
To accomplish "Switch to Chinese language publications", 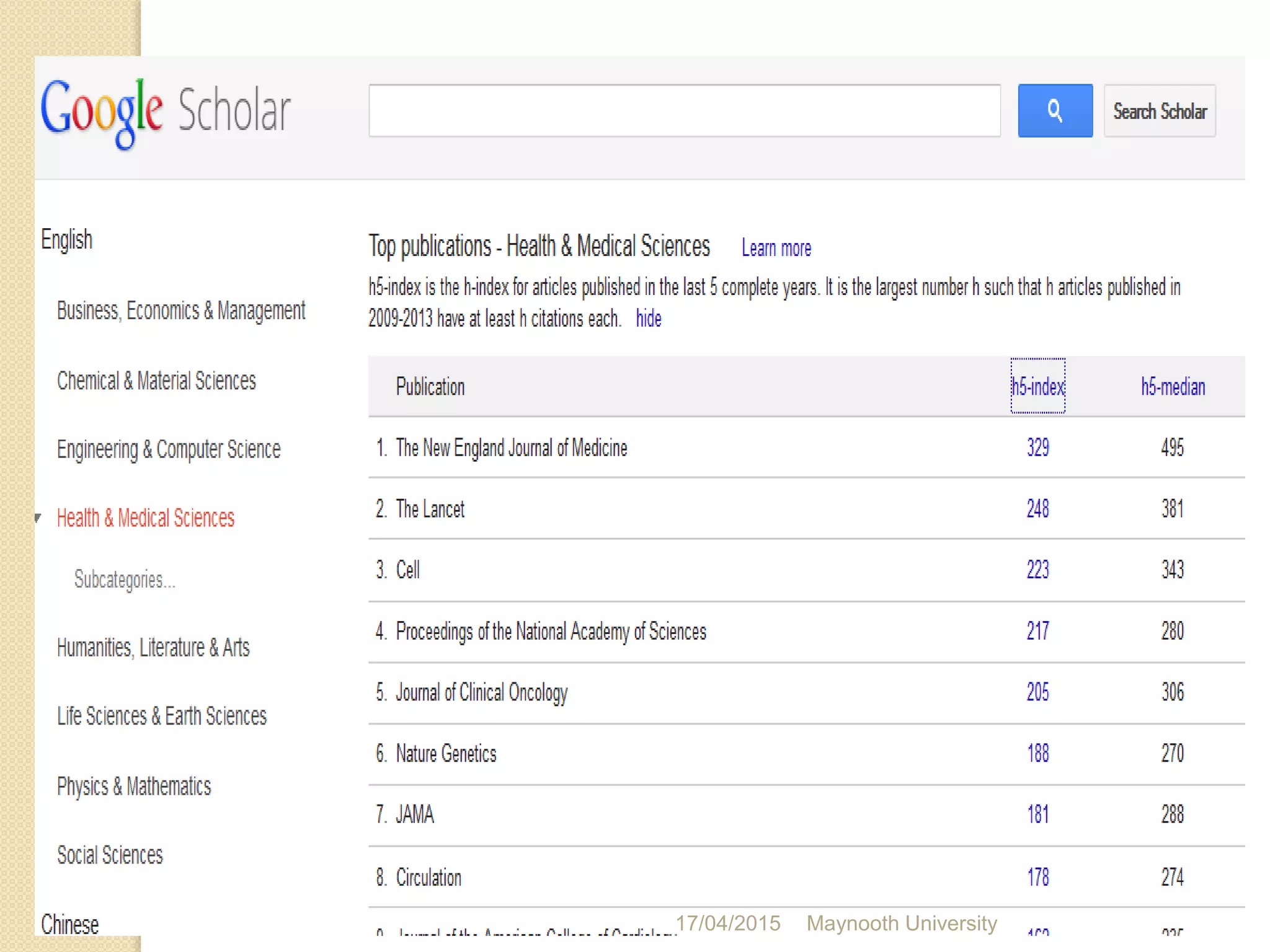I will pos(70,924).
